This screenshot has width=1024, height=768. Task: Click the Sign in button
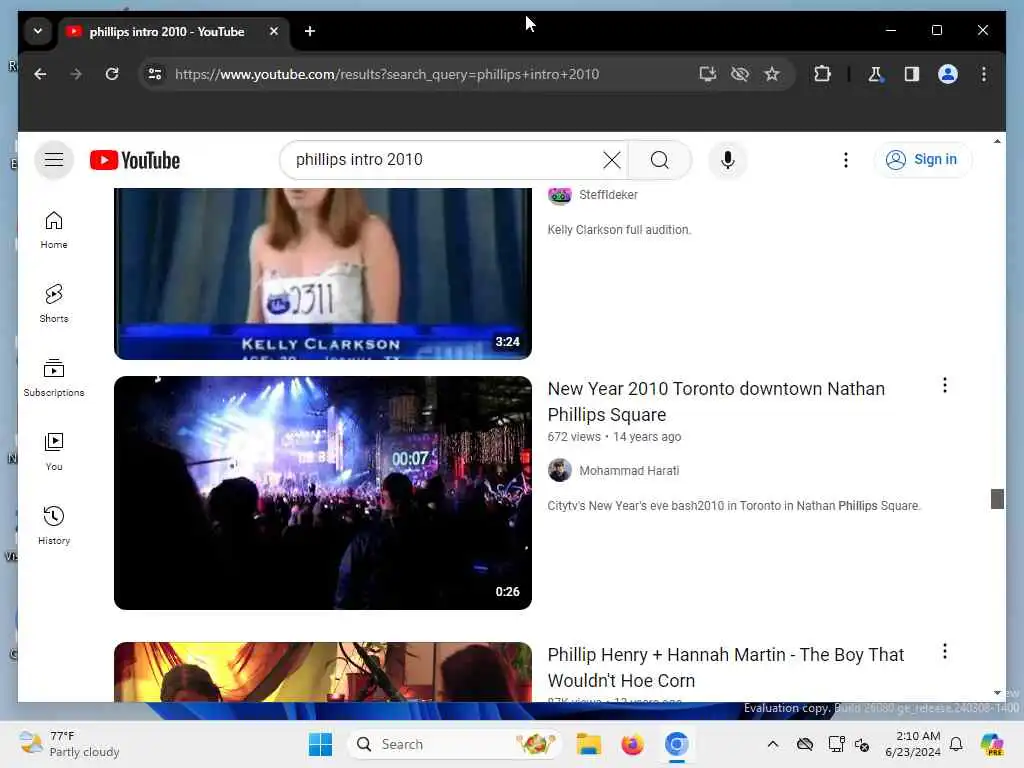pyautogui.click(x=921, y=160)
